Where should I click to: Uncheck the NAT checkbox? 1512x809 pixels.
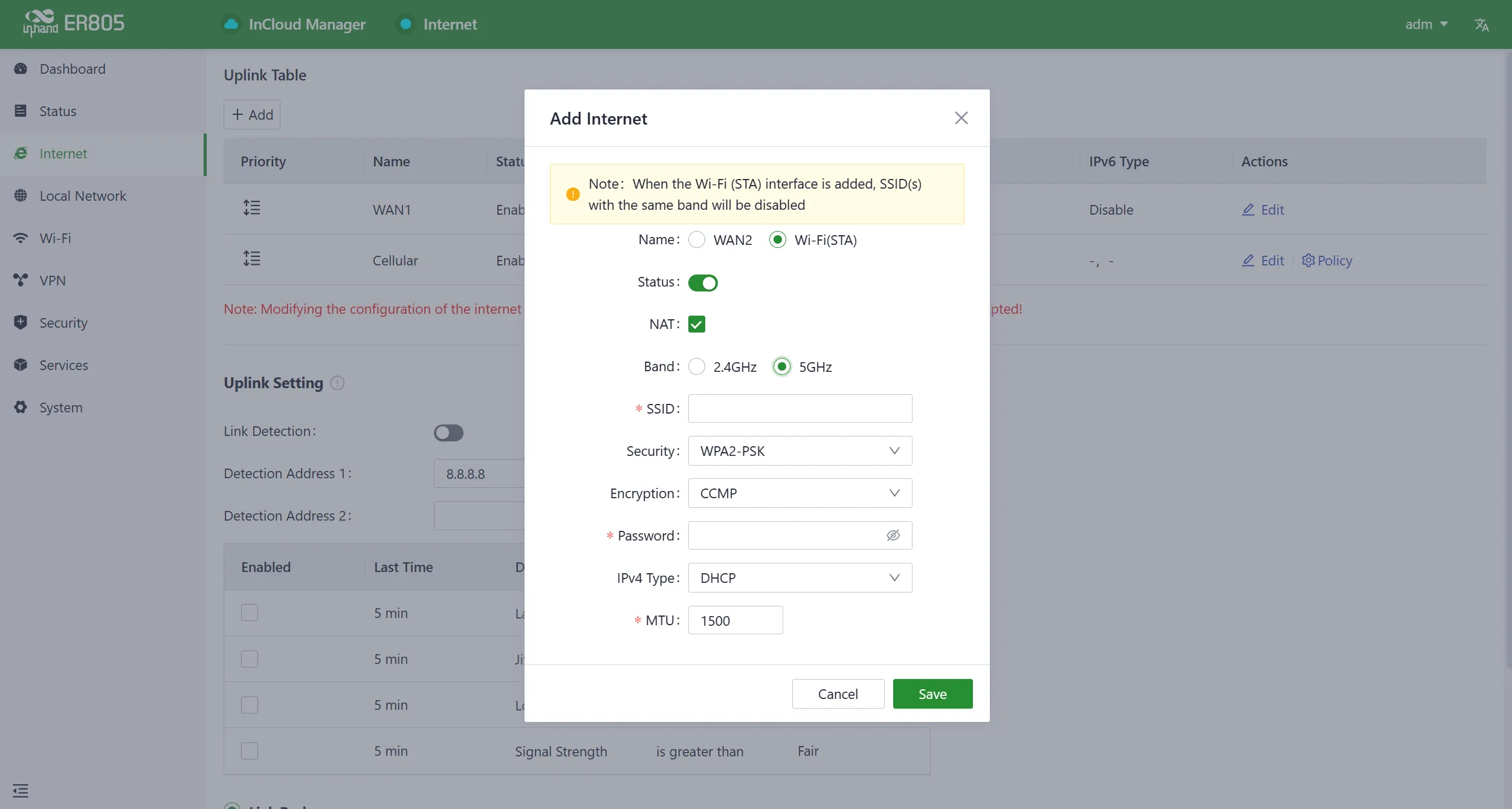[697, 325]
